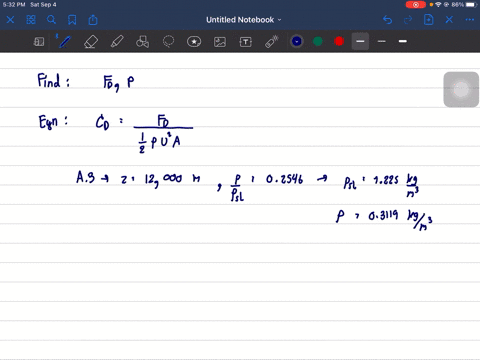Choose the red pen color
Viewport: 480px width, 360px height.
point(339,41)
